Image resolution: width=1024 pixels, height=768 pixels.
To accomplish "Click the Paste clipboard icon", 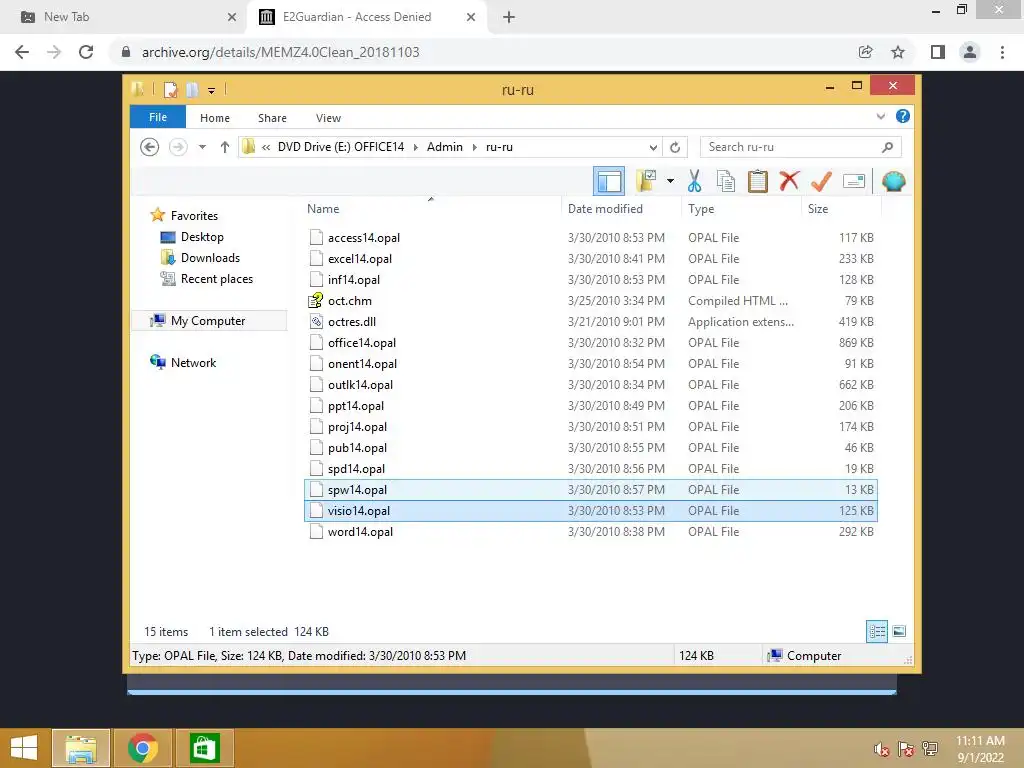I will click(x=758, y=182).
